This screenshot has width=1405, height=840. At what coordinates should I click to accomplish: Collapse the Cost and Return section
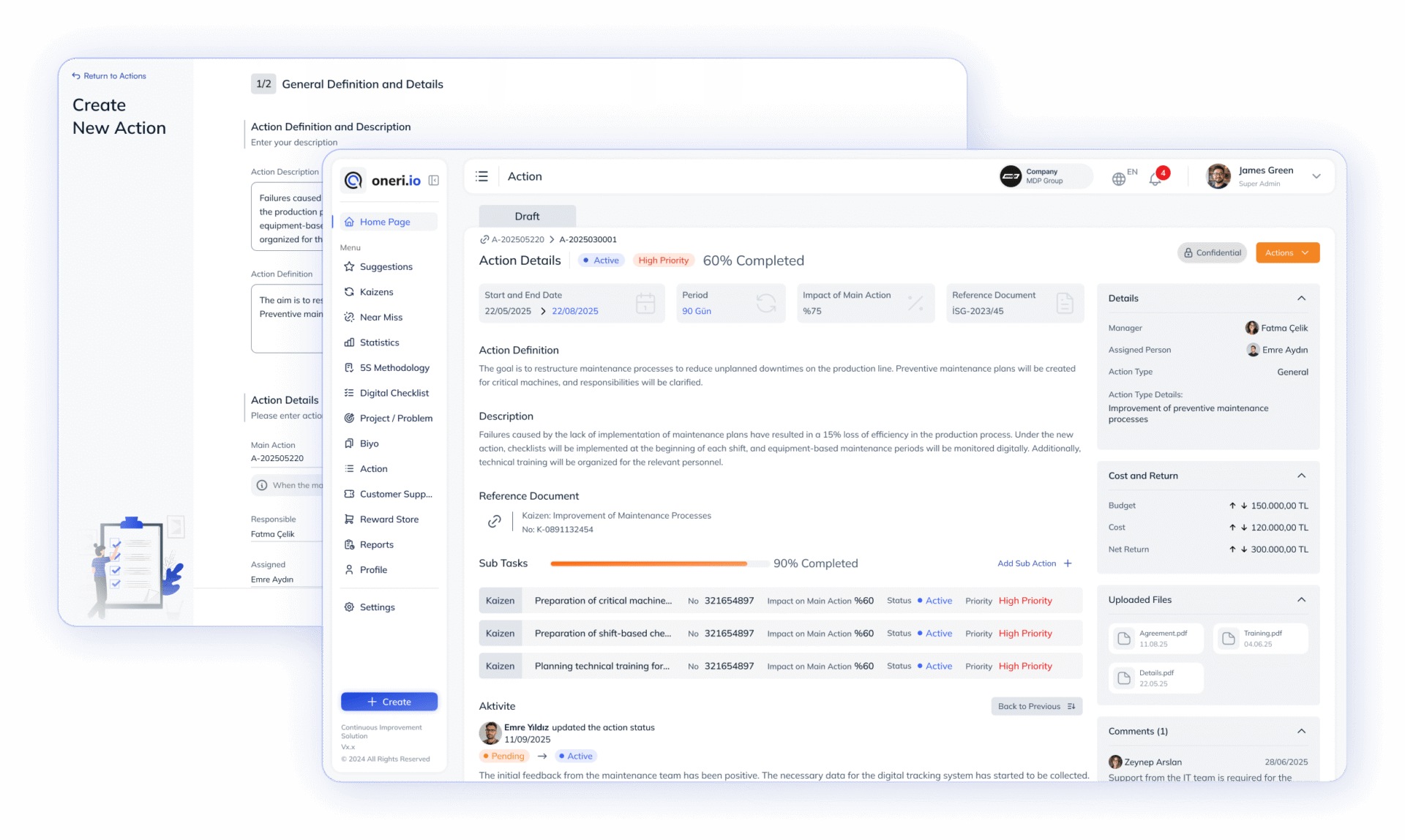pyautogui.click(x=1301, y=476)
